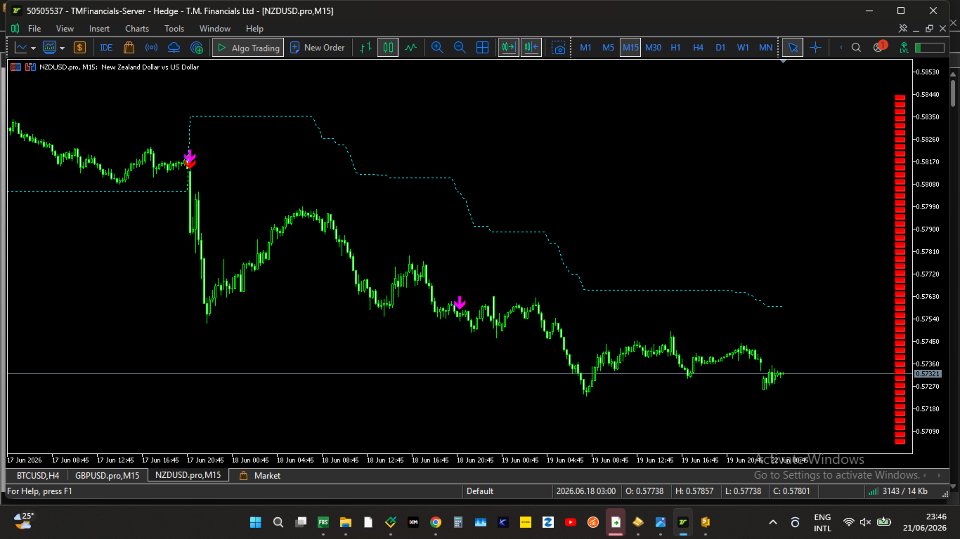Switch chart to line chart type
Viewport: 960px width, 539px height.
(411, 47)
